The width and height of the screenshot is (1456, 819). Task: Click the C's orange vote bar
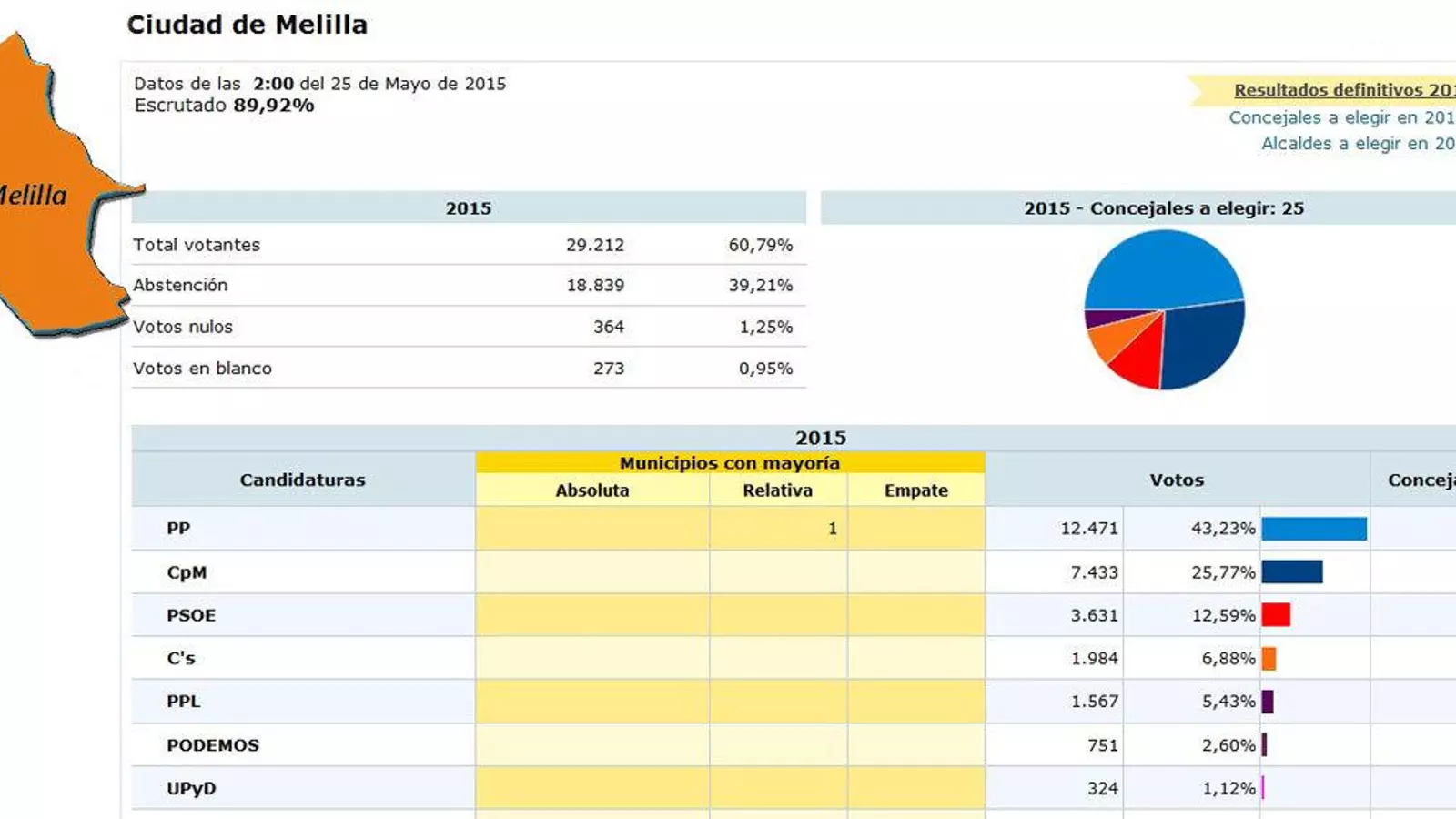pyautogui.click(x=1269, y=659)
